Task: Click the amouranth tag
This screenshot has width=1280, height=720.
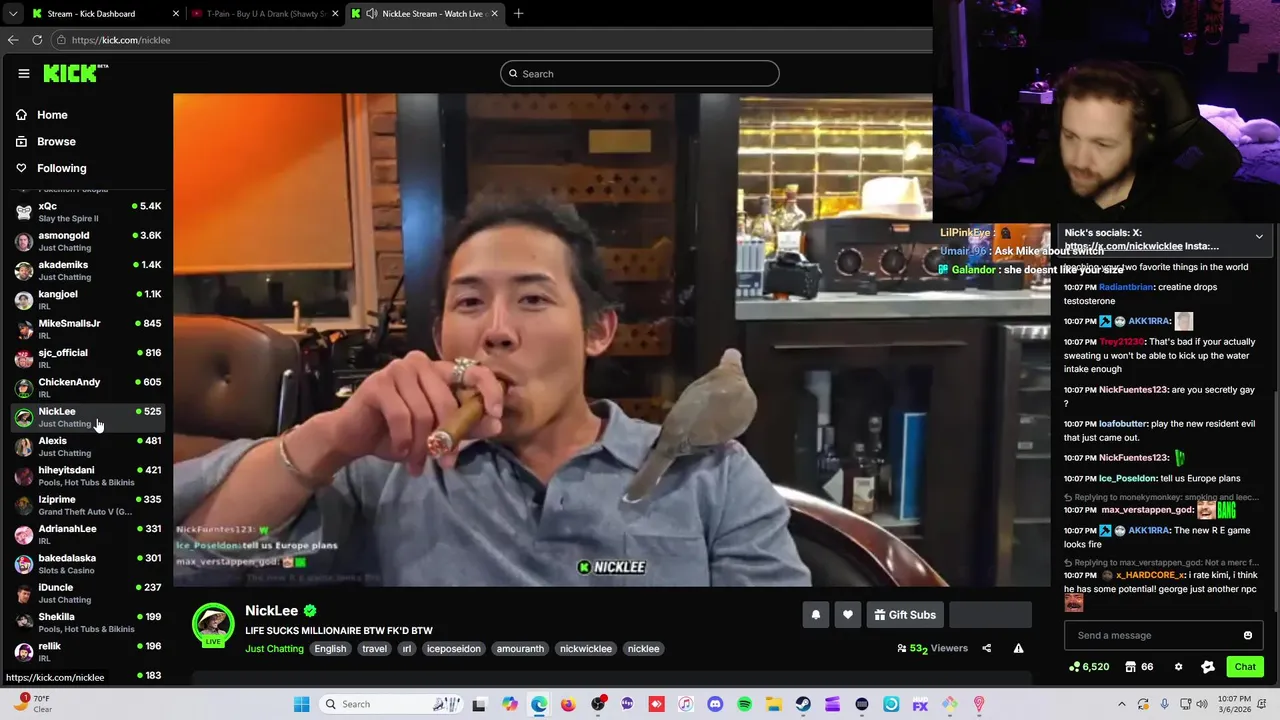Action: coord(520,649)
